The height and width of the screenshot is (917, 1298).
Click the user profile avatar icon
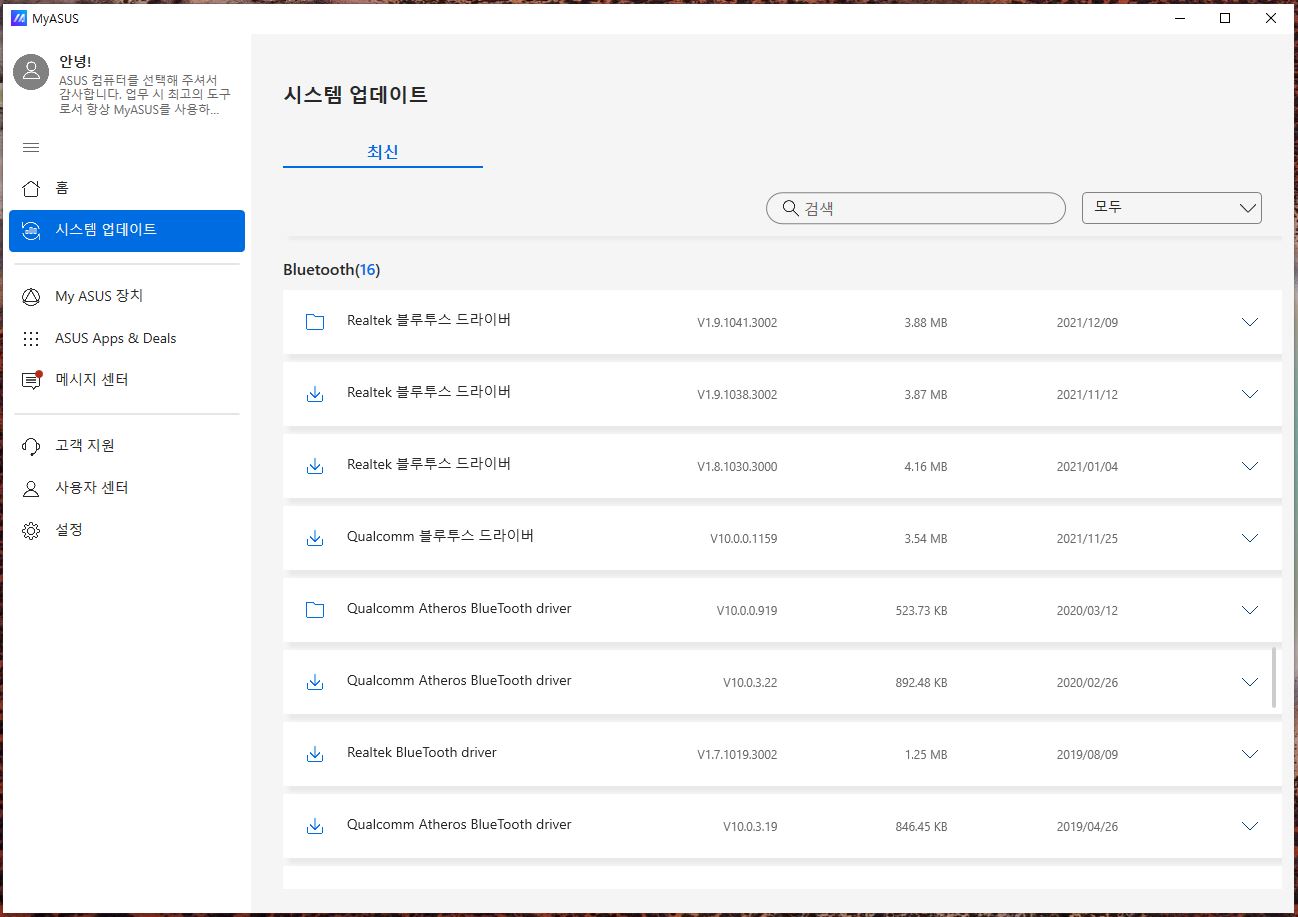32,70
